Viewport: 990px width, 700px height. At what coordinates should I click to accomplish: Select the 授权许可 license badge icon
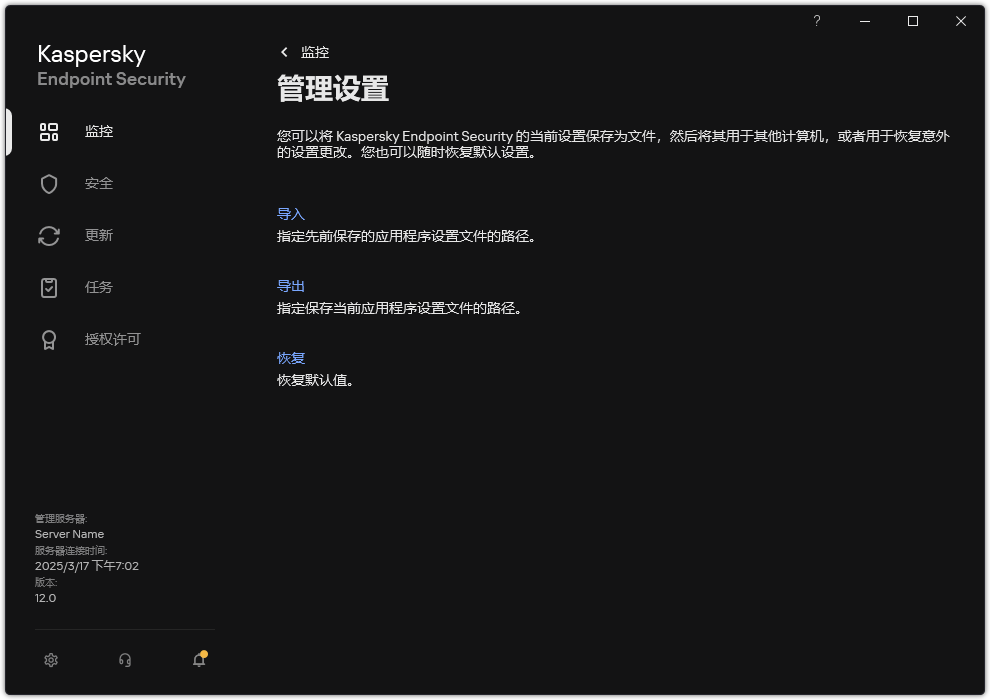coord(49,339)
